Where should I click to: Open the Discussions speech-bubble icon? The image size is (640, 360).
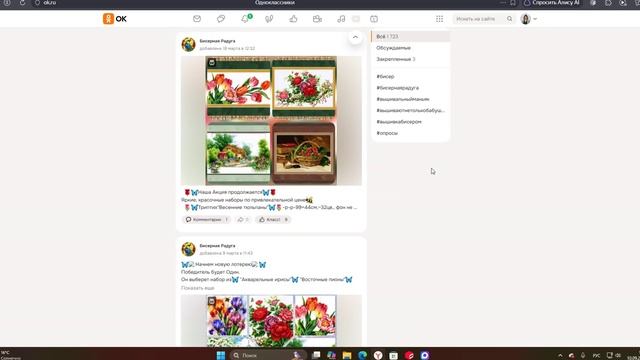tap(221, 19)
